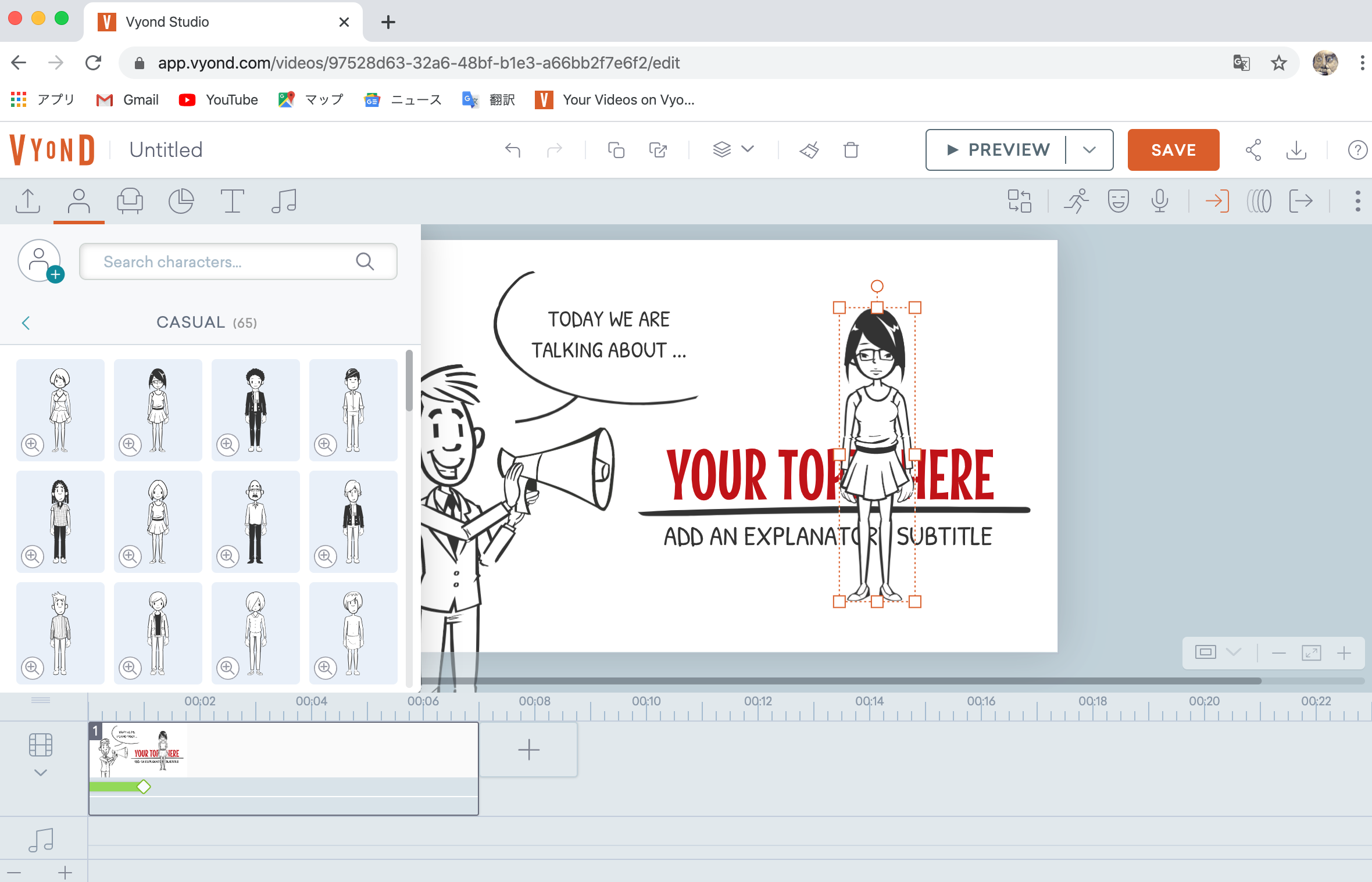Expand the Preview options dropdown arrow

coord(1089,150)
